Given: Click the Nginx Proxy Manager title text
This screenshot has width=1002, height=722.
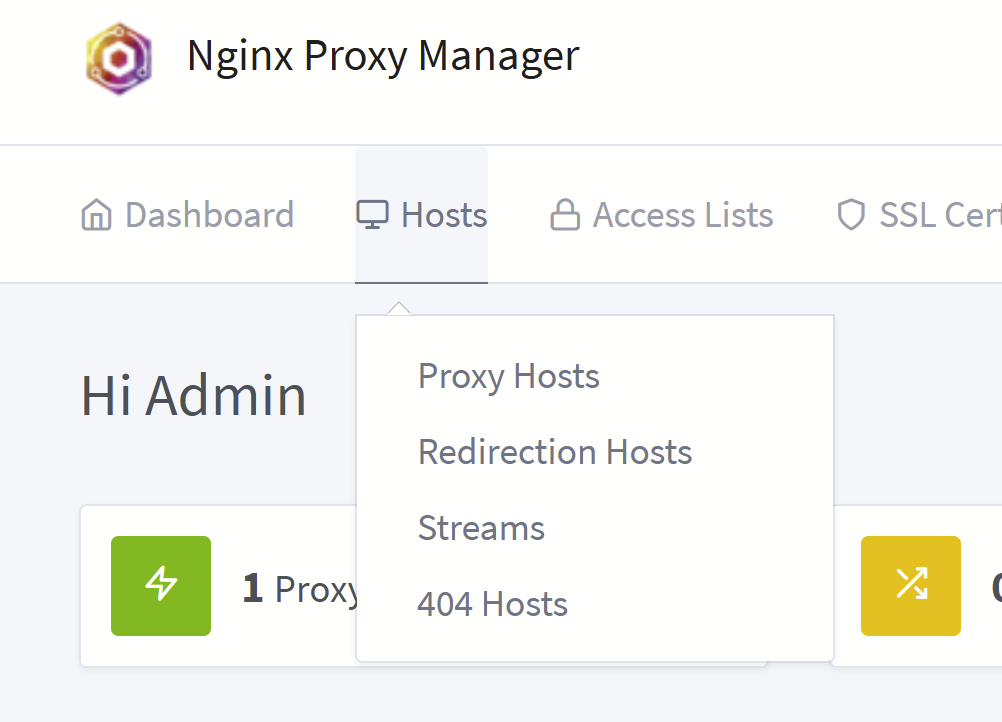Looking at the screenshot, I should click(x=383, y=56).
